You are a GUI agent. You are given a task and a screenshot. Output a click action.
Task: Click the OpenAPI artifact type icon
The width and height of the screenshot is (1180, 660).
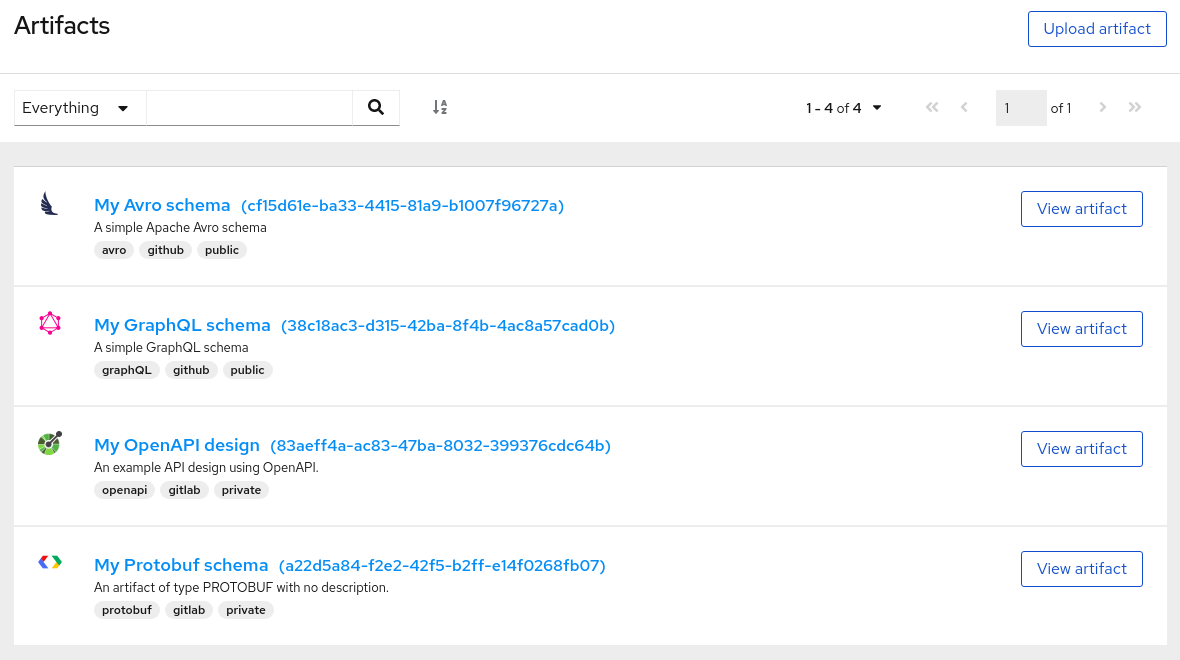point(49,443)
